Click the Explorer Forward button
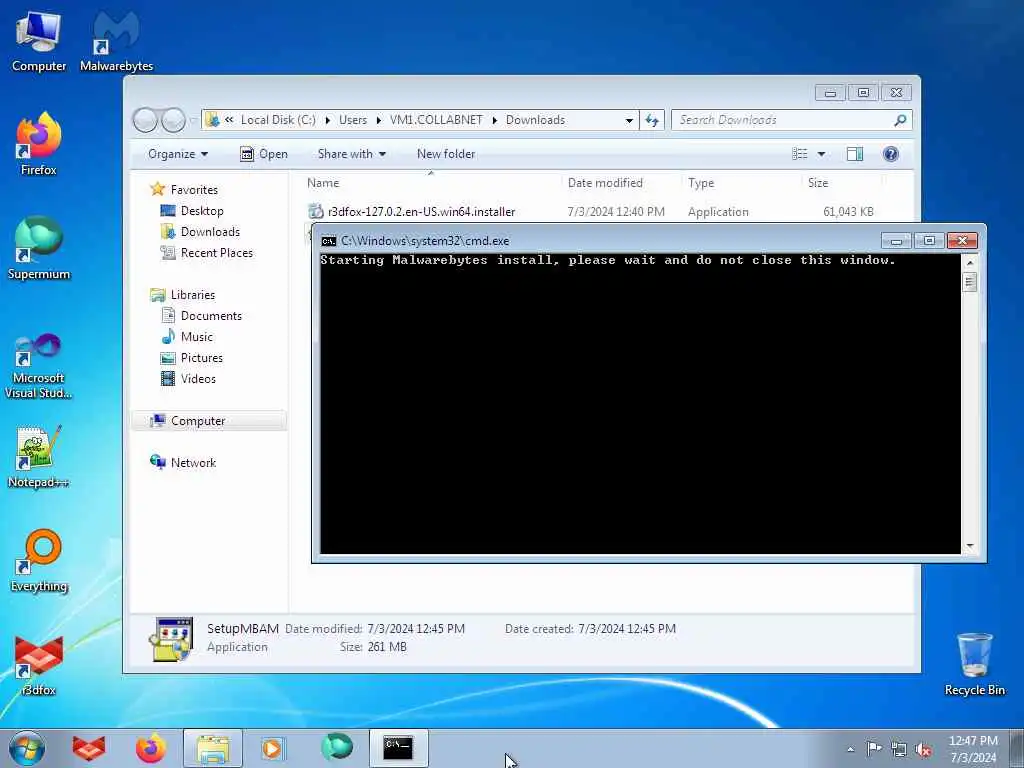The height and width of the screenshot is (768, 1024). tap(173, 120)
